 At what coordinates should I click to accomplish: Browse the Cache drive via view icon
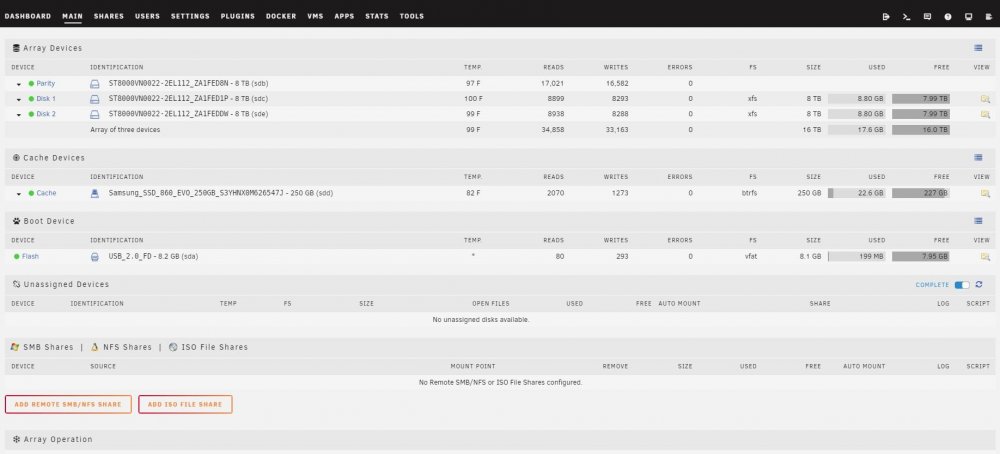pyautogui.click(x=985, y=193)
